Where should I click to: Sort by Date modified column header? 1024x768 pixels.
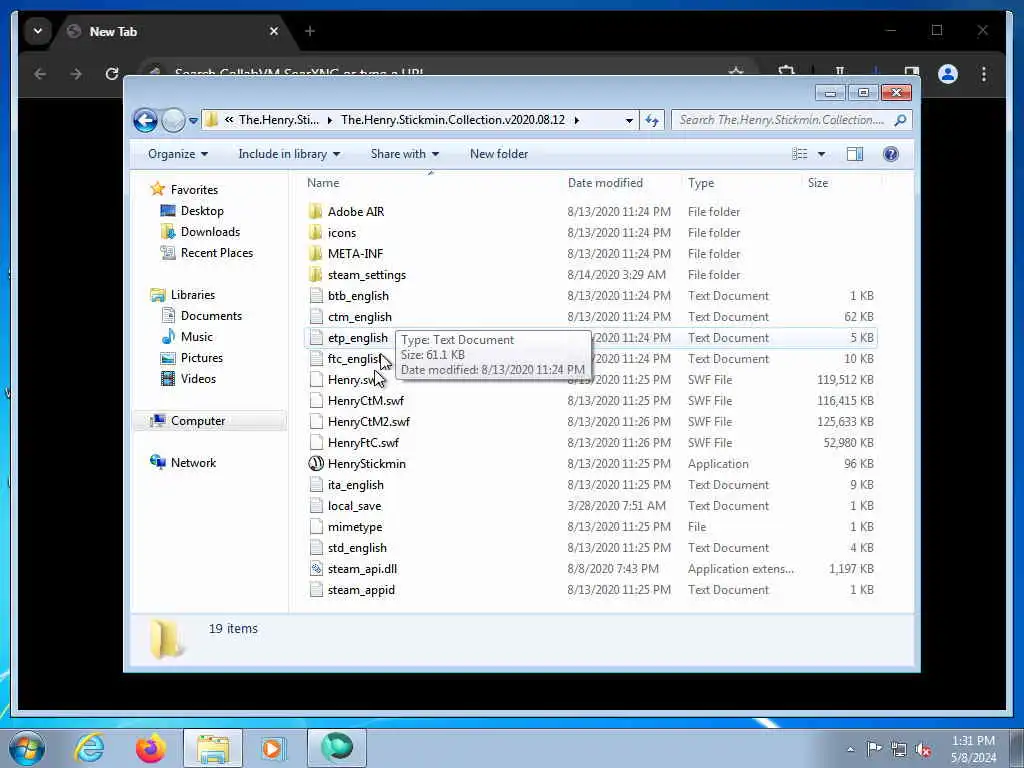pos(605,184)
